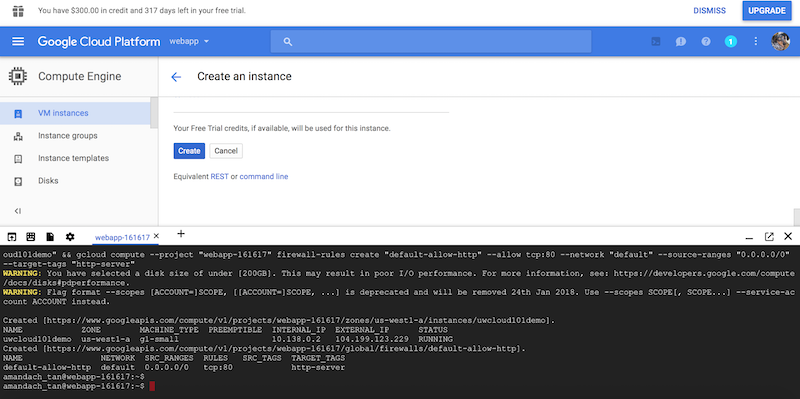
Task: Click the search magnifier icon
Action: click(x=288, y=42)
